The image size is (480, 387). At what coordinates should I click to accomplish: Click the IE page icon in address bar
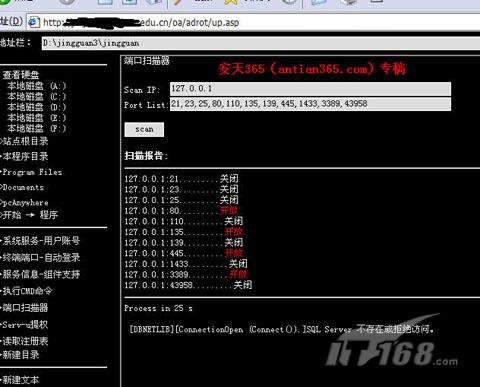point(34,22)
